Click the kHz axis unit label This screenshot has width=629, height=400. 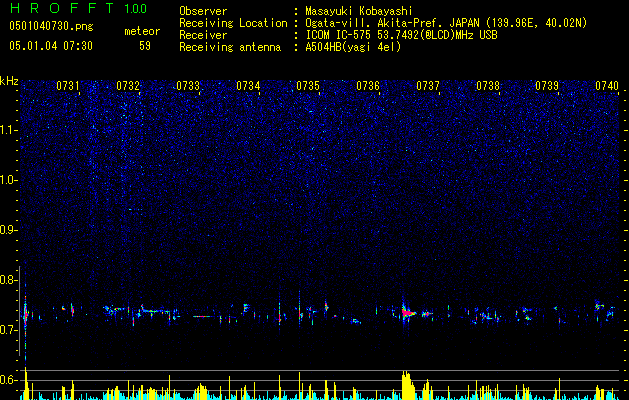tap(9, 81)
